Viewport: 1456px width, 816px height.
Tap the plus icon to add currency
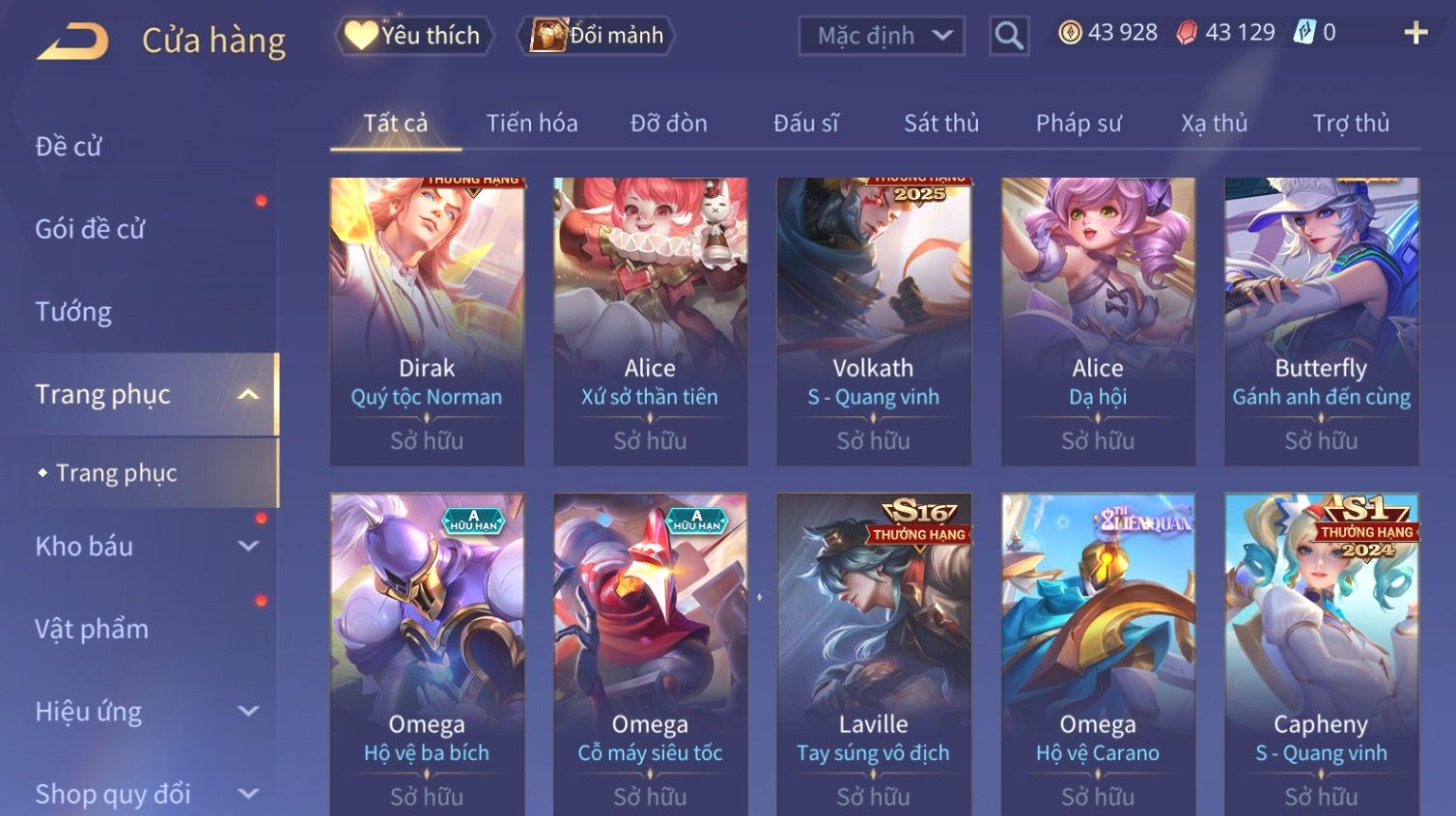pyautogui.click(x=1415, y=33)
